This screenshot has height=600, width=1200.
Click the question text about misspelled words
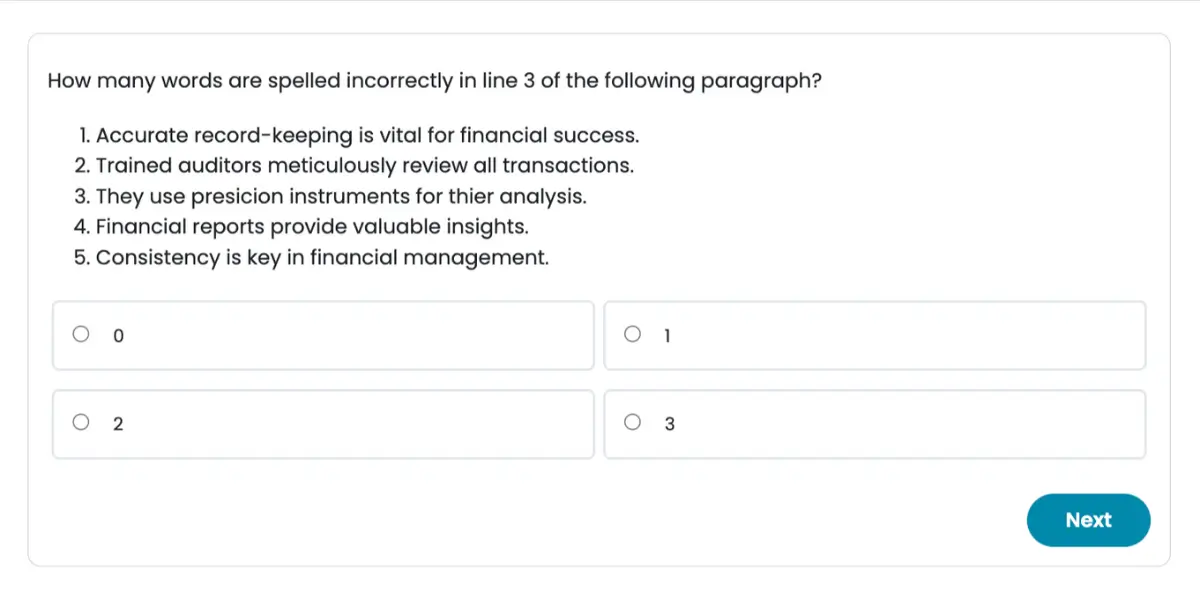[x=434, y=81]
